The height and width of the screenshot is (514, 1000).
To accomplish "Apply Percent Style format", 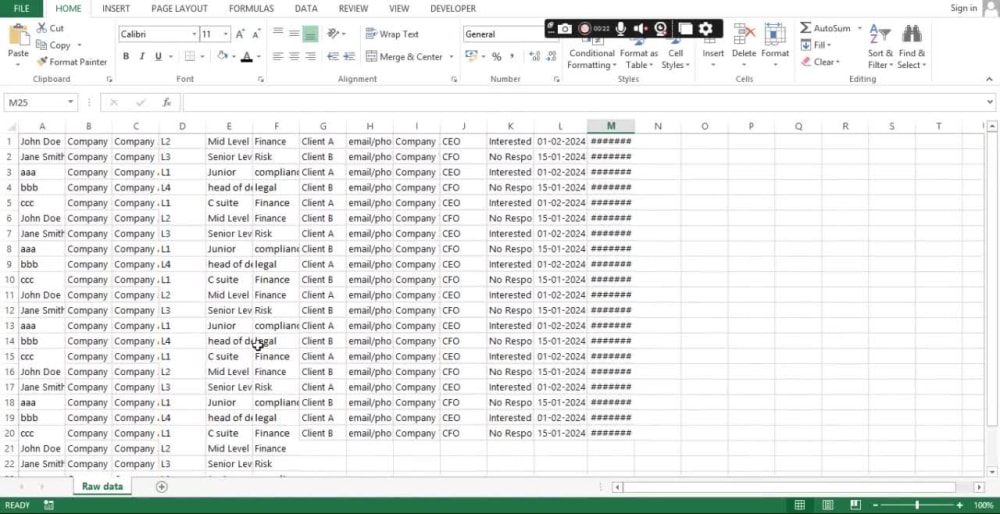I will coord(496,57).
